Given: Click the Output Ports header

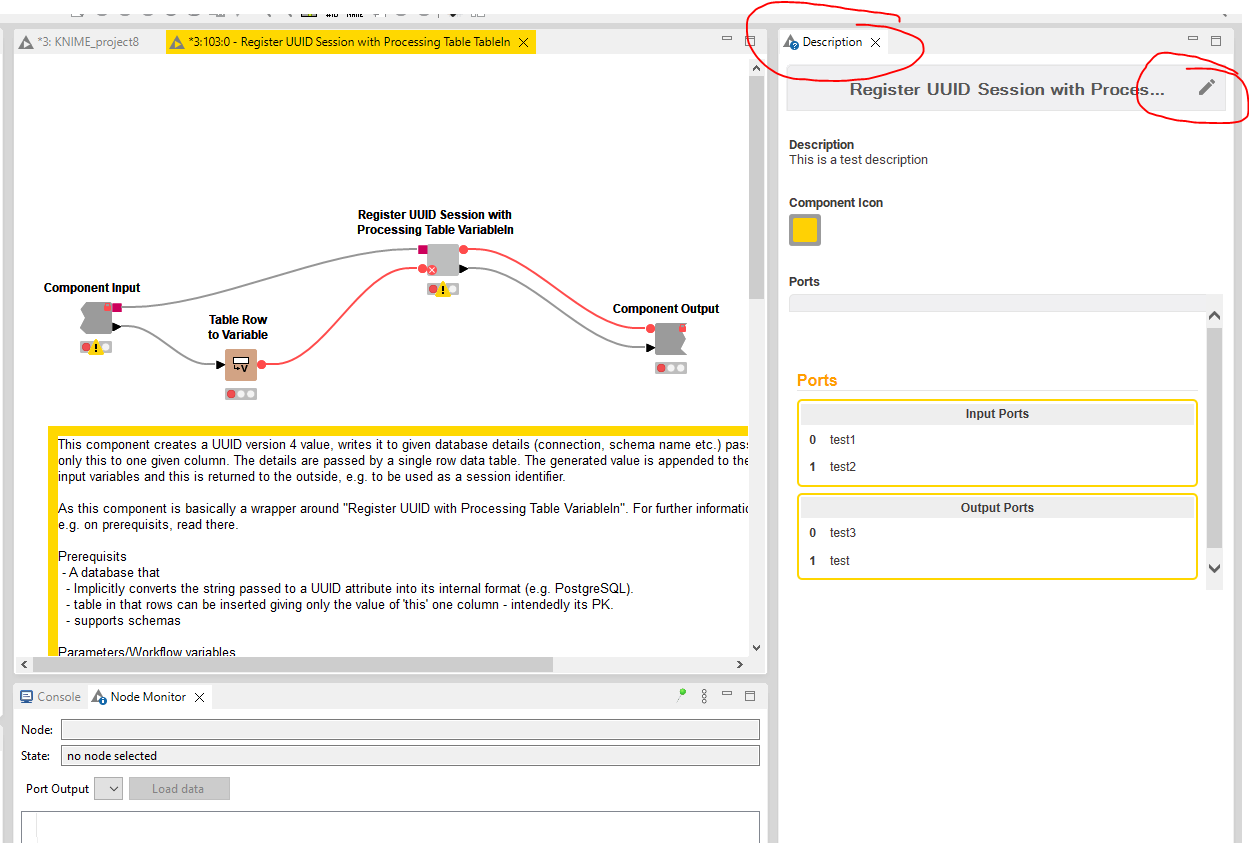Looking at the screenshot, I should click(x=997, y=508).
